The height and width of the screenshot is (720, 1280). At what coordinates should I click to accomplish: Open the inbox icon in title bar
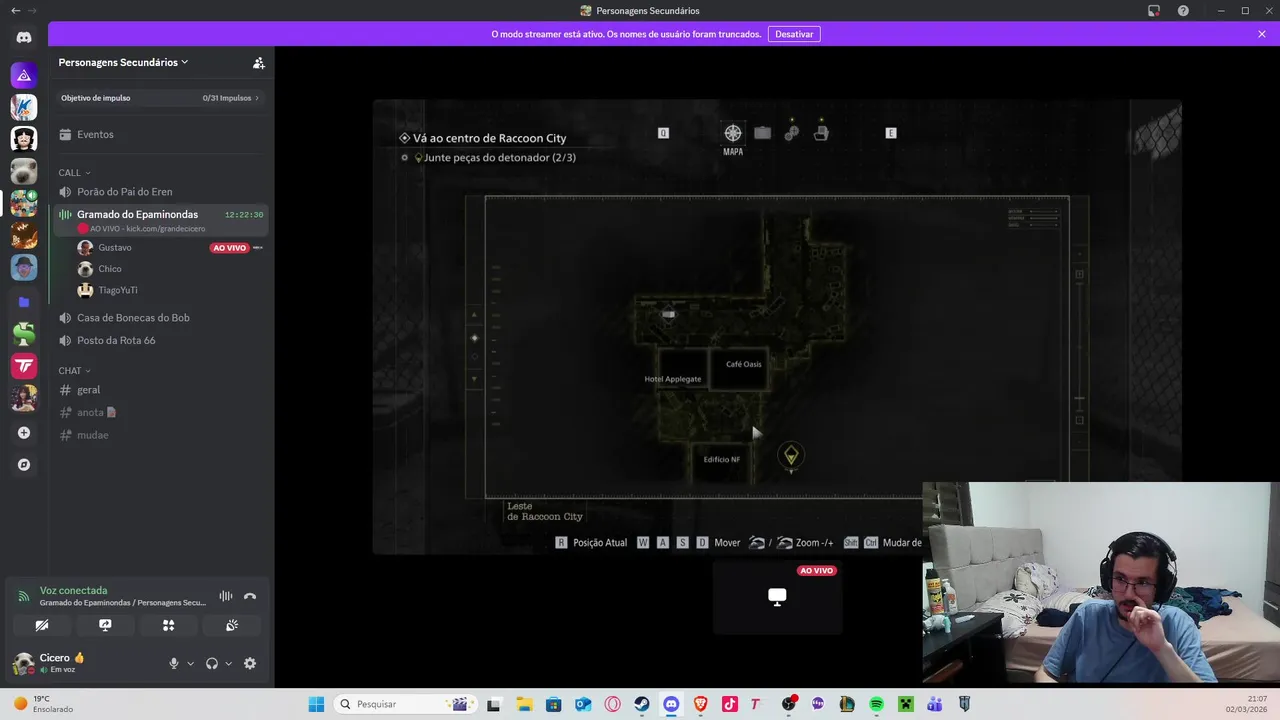(1154, 11)
